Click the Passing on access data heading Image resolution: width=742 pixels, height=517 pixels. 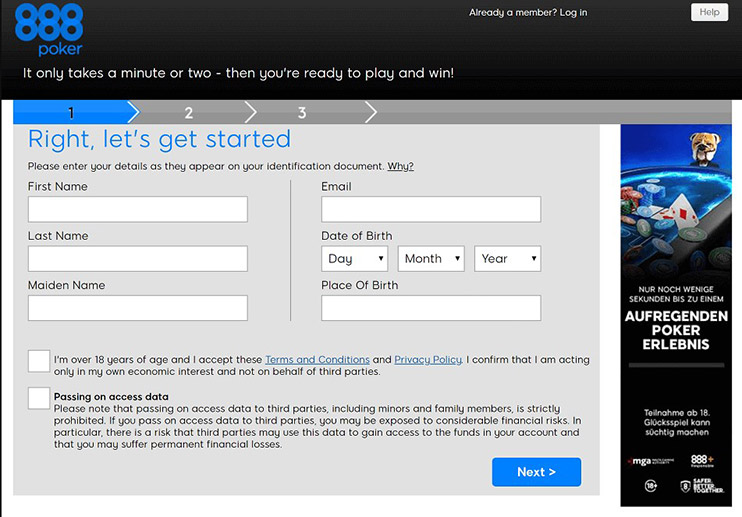pos(111,396)
